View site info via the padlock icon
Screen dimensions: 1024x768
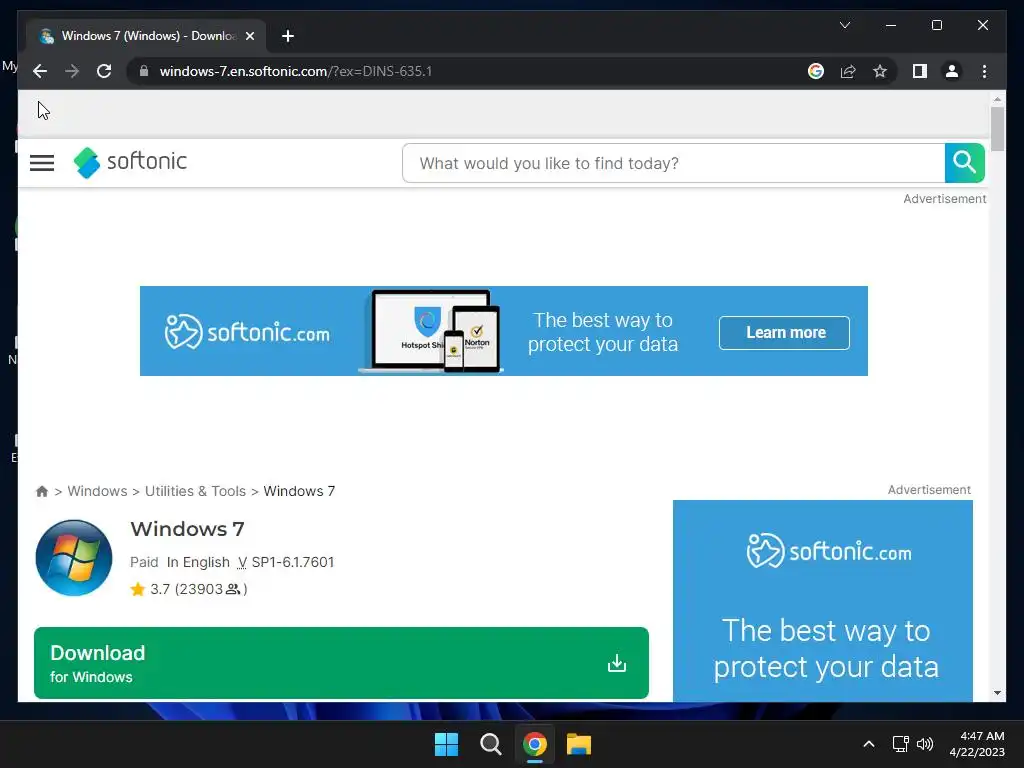144,71
